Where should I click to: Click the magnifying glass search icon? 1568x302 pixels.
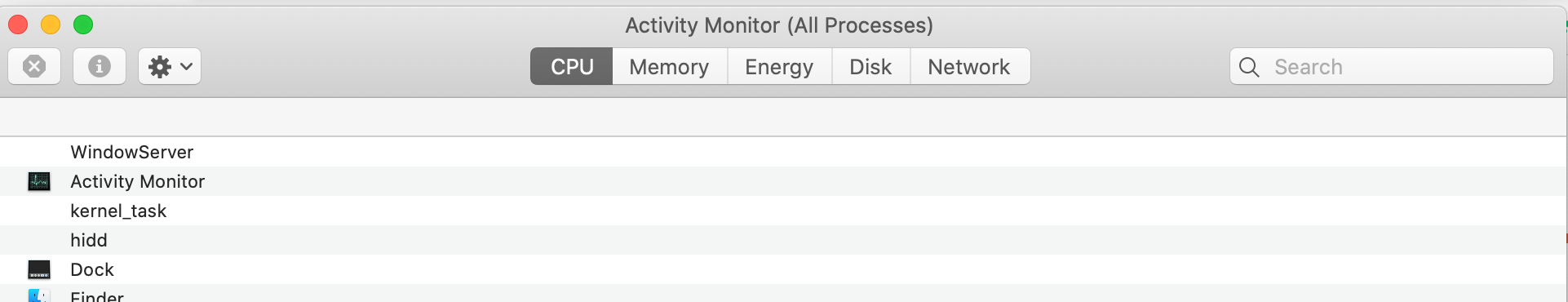click(1249, 67)
